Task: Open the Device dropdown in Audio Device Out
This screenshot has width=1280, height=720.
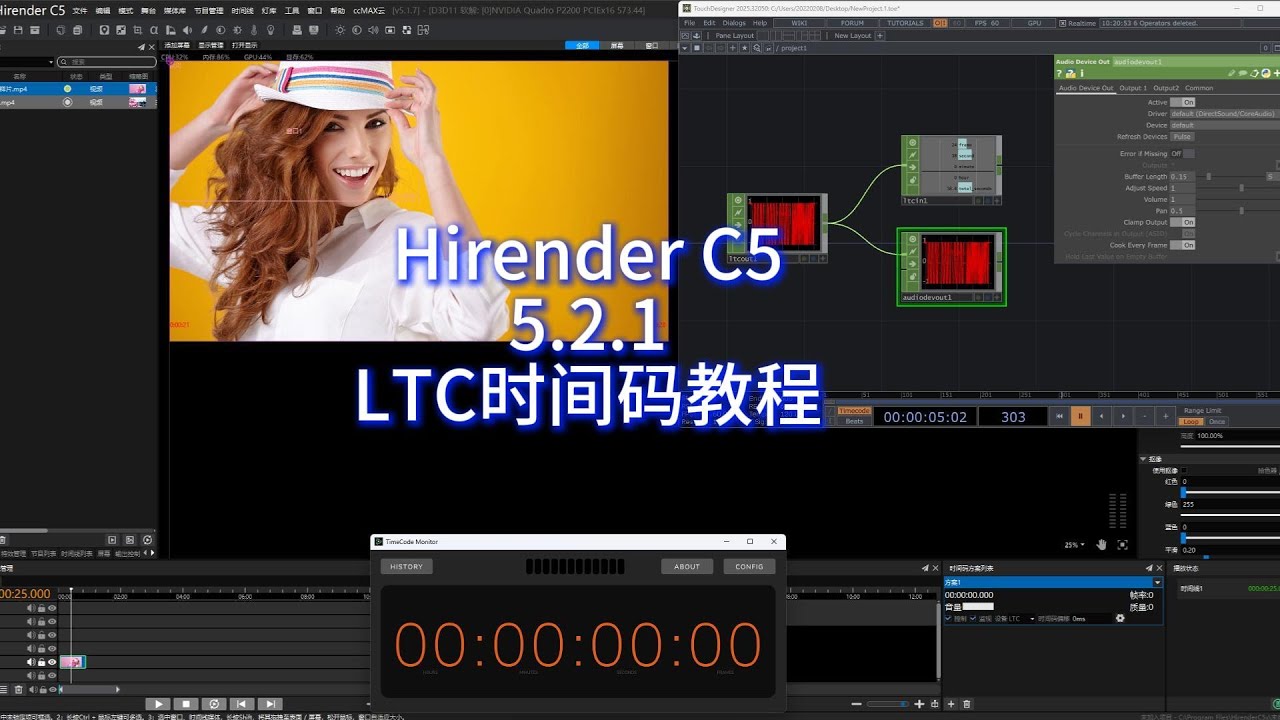Action: coord(1225,125)
